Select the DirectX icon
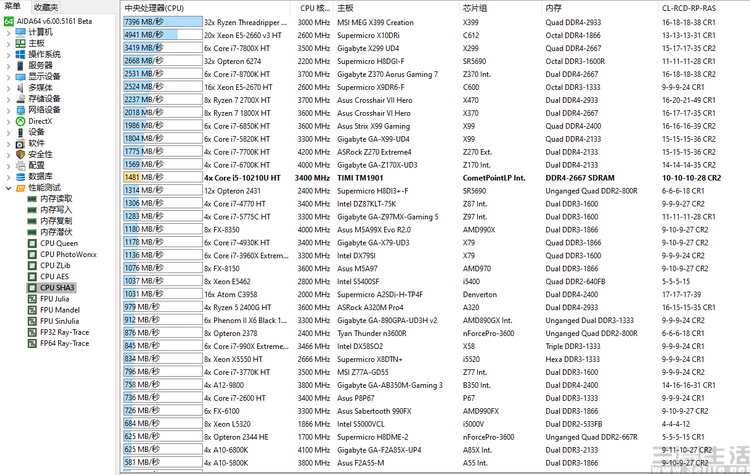Screen dimensions: 750x475 pyautogui.click(x=21, y=121)
